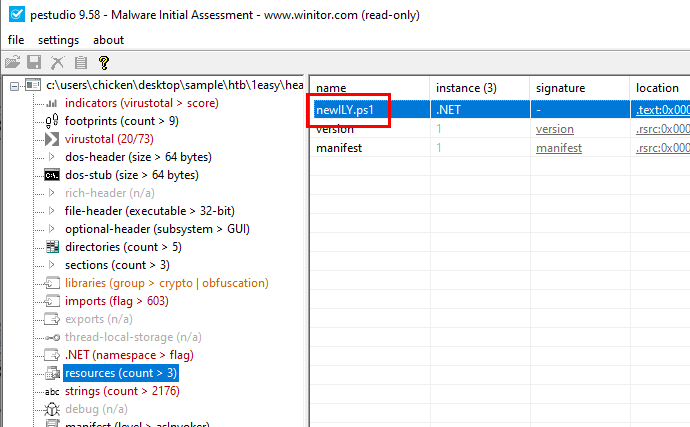Click the instance (3) column header
690x427 pixels.
480,88
